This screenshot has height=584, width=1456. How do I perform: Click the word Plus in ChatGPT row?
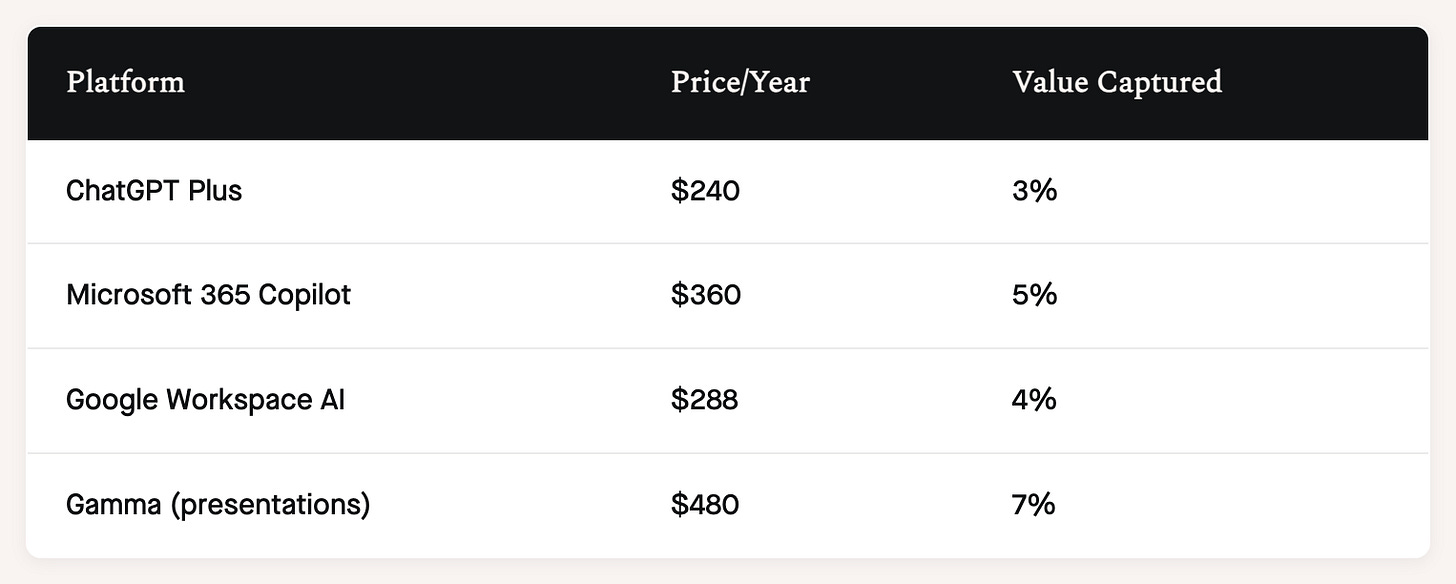(x=215, y=190)
